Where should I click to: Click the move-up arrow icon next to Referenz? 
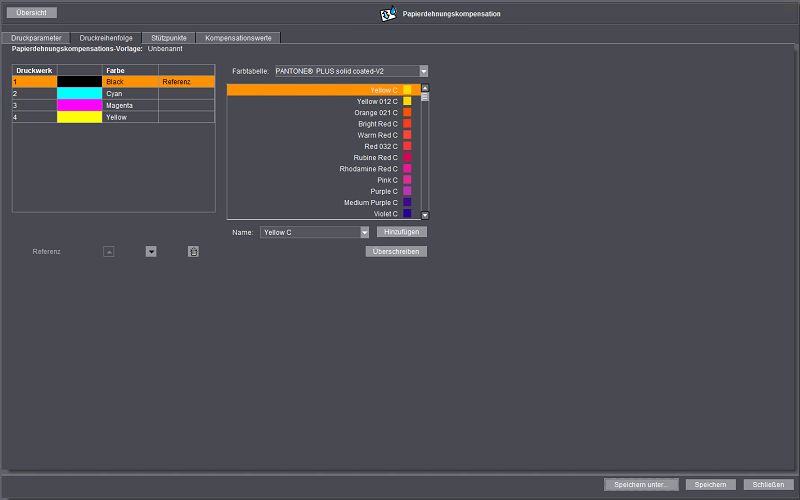coord(108,251)
